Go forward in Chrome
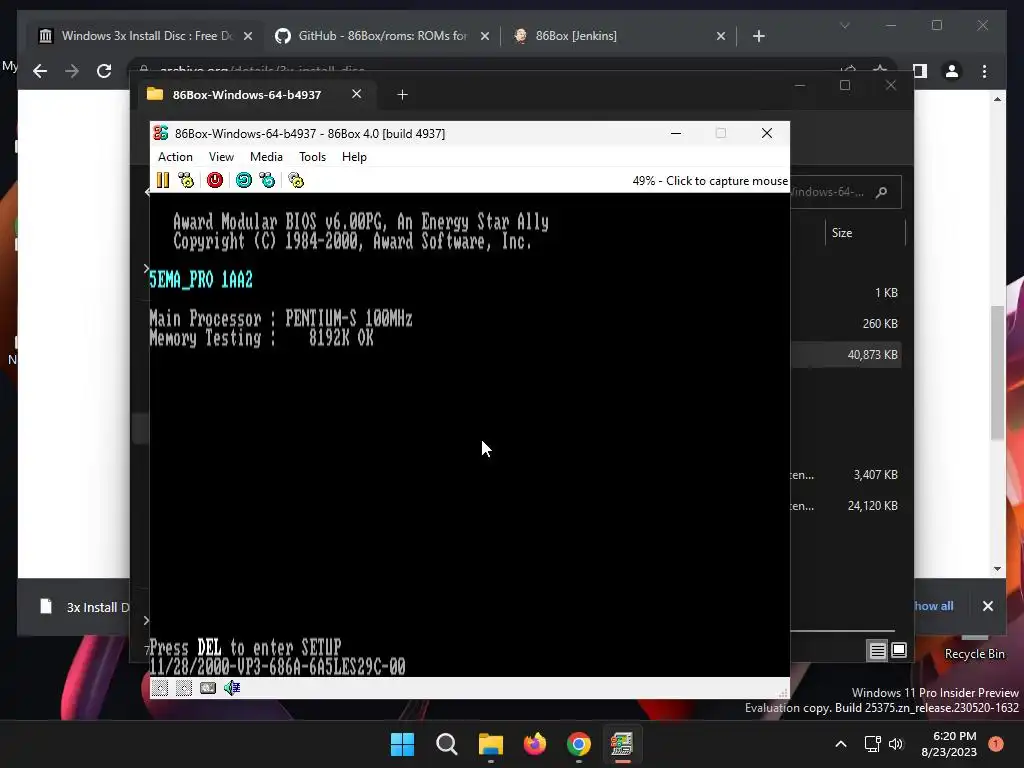The height and width of the screenshot is (768, 1024). (x=72, y=71)
